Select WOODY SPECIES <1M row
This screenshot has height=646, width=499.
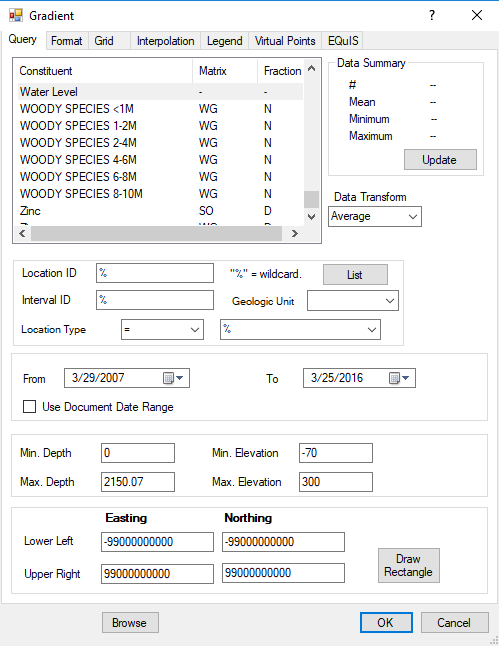[161, 109]
